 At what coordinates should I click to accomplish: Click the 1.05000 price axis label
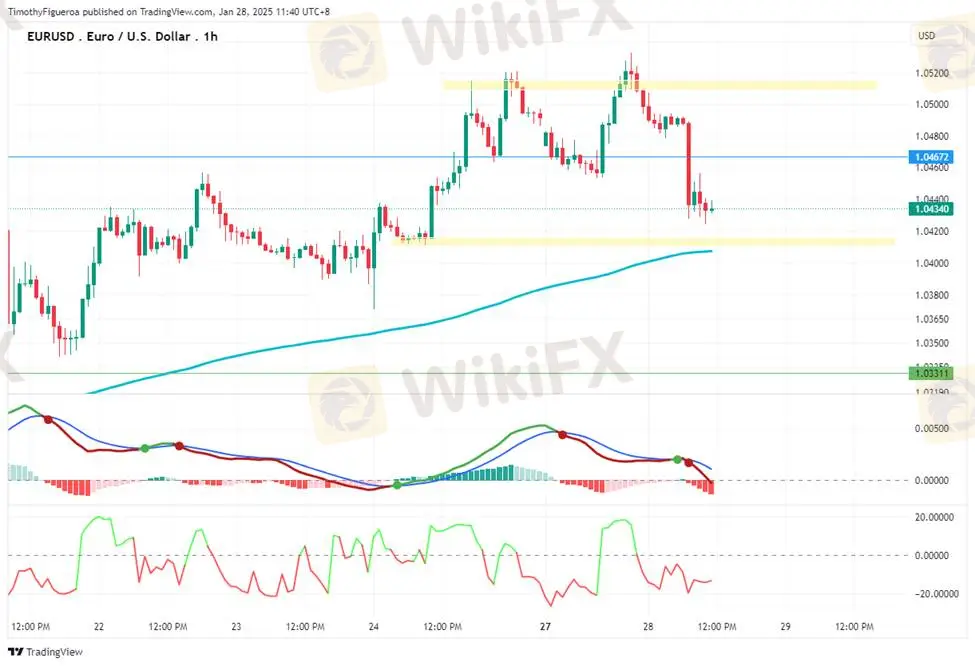coord(931,104)
